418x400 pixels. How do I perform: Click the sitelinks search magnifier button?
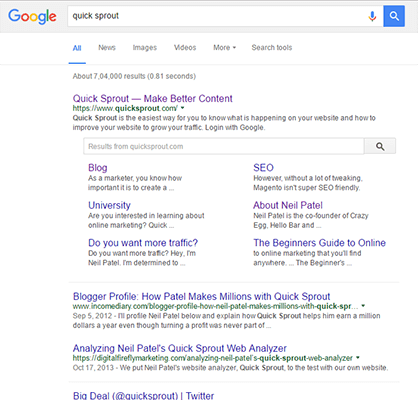(380, 146)
